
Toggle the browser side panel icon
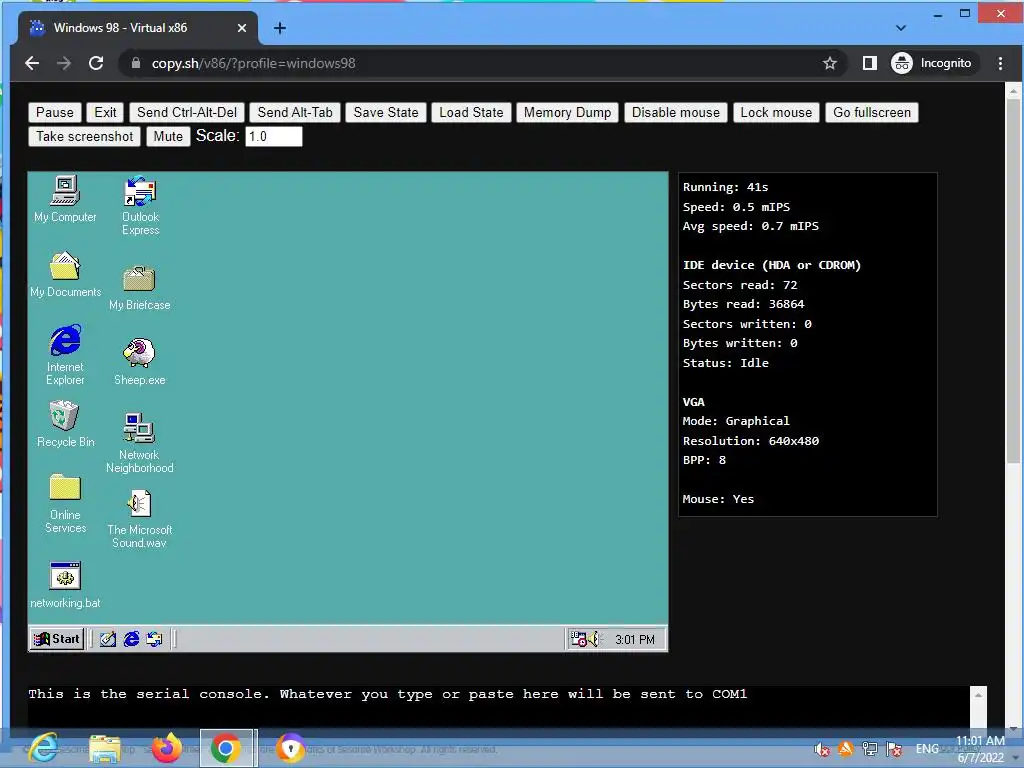[x=869, y=63]
